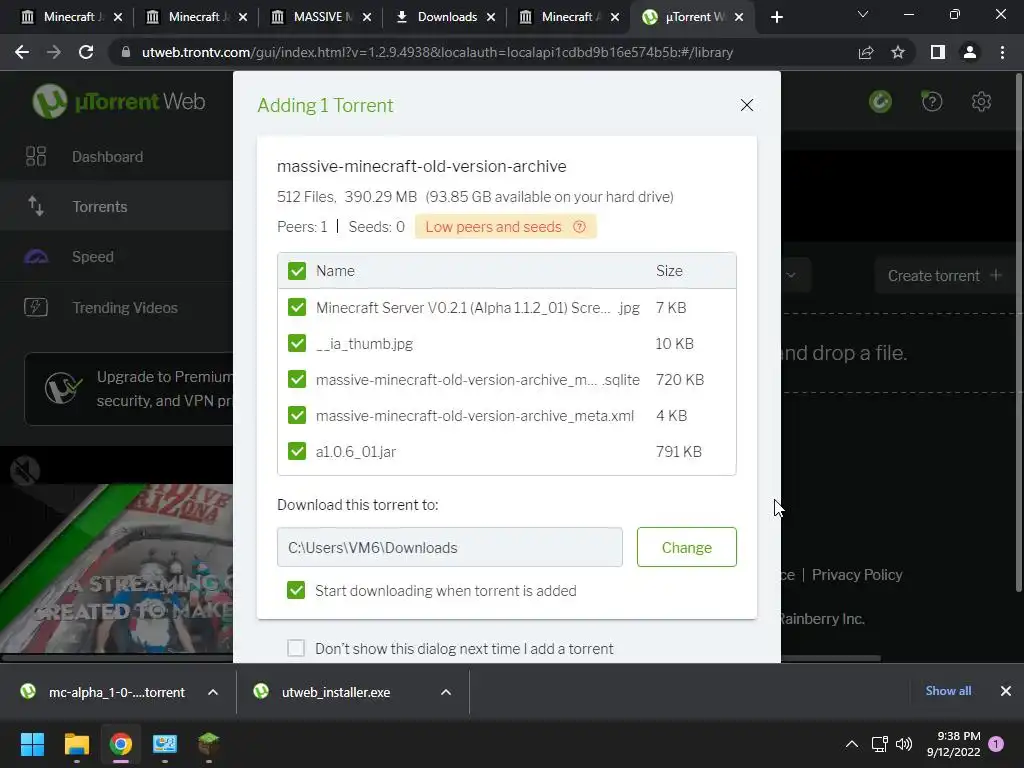Open the Chrome three-dot menu
The width and height of the screenshot is (1024, 768).
1002,52
